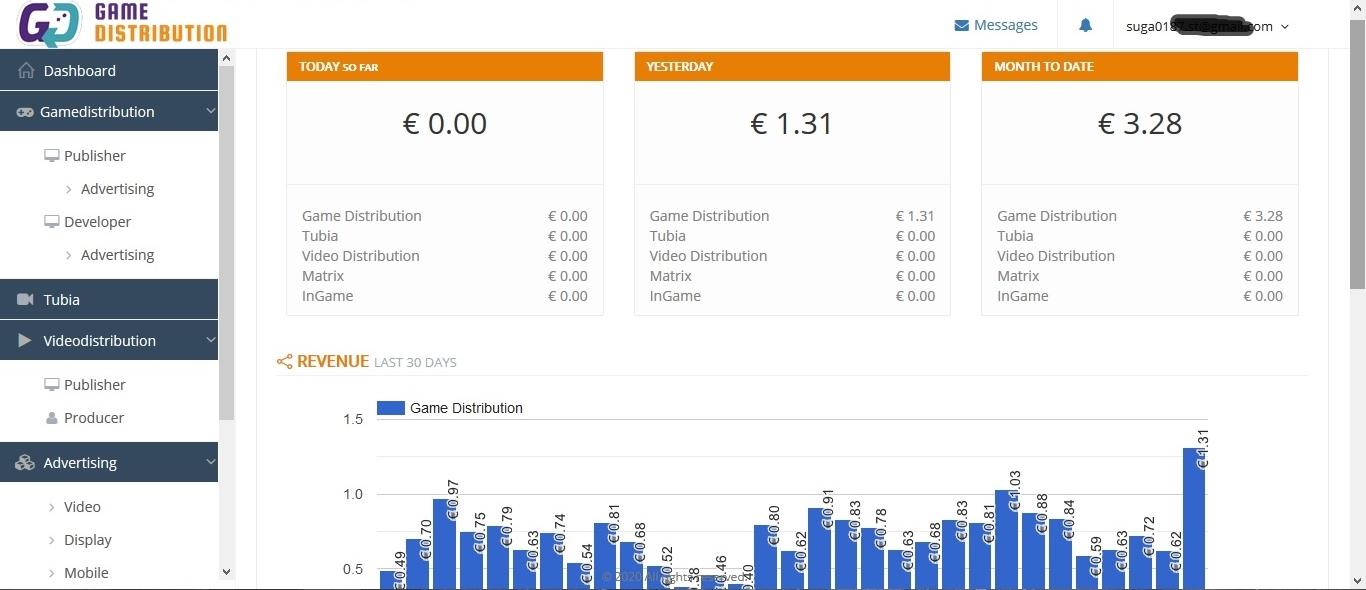1366x590 pixels.
Task: Click the camera icon beside Tubia
Action: click(26, 300)
